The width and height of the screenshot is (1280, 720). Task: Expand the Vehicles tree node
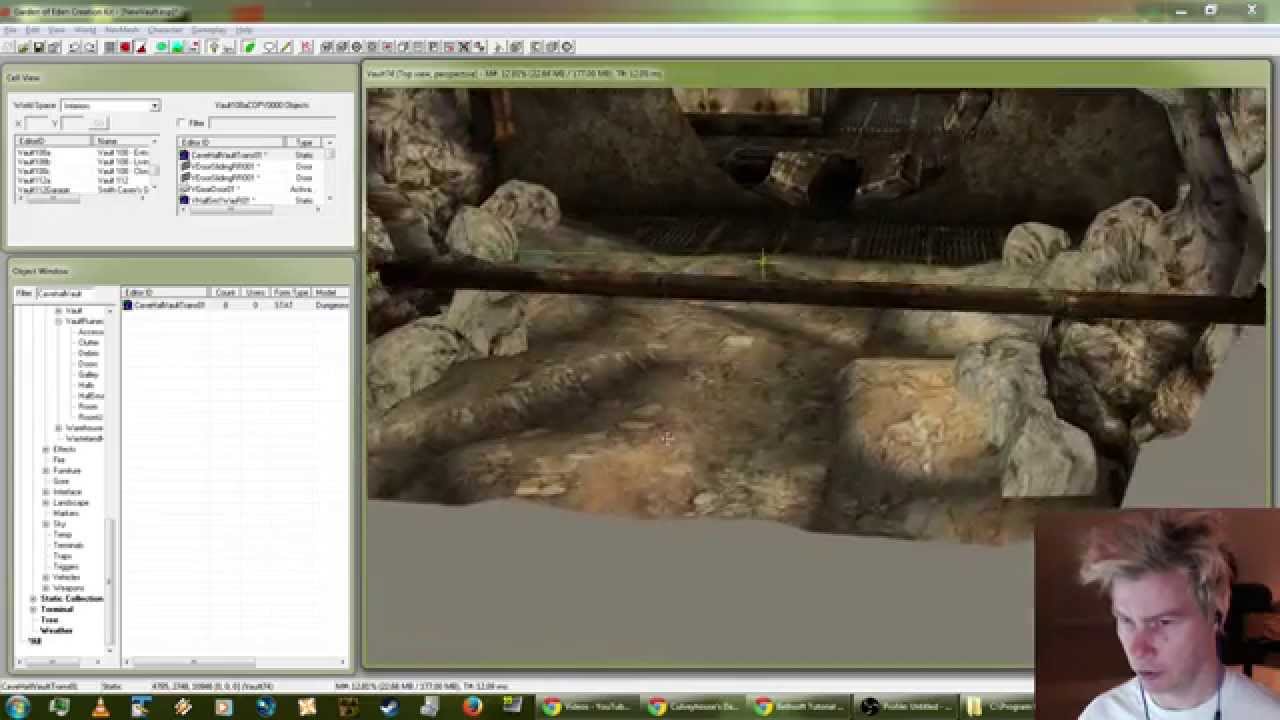pos(46,577)
